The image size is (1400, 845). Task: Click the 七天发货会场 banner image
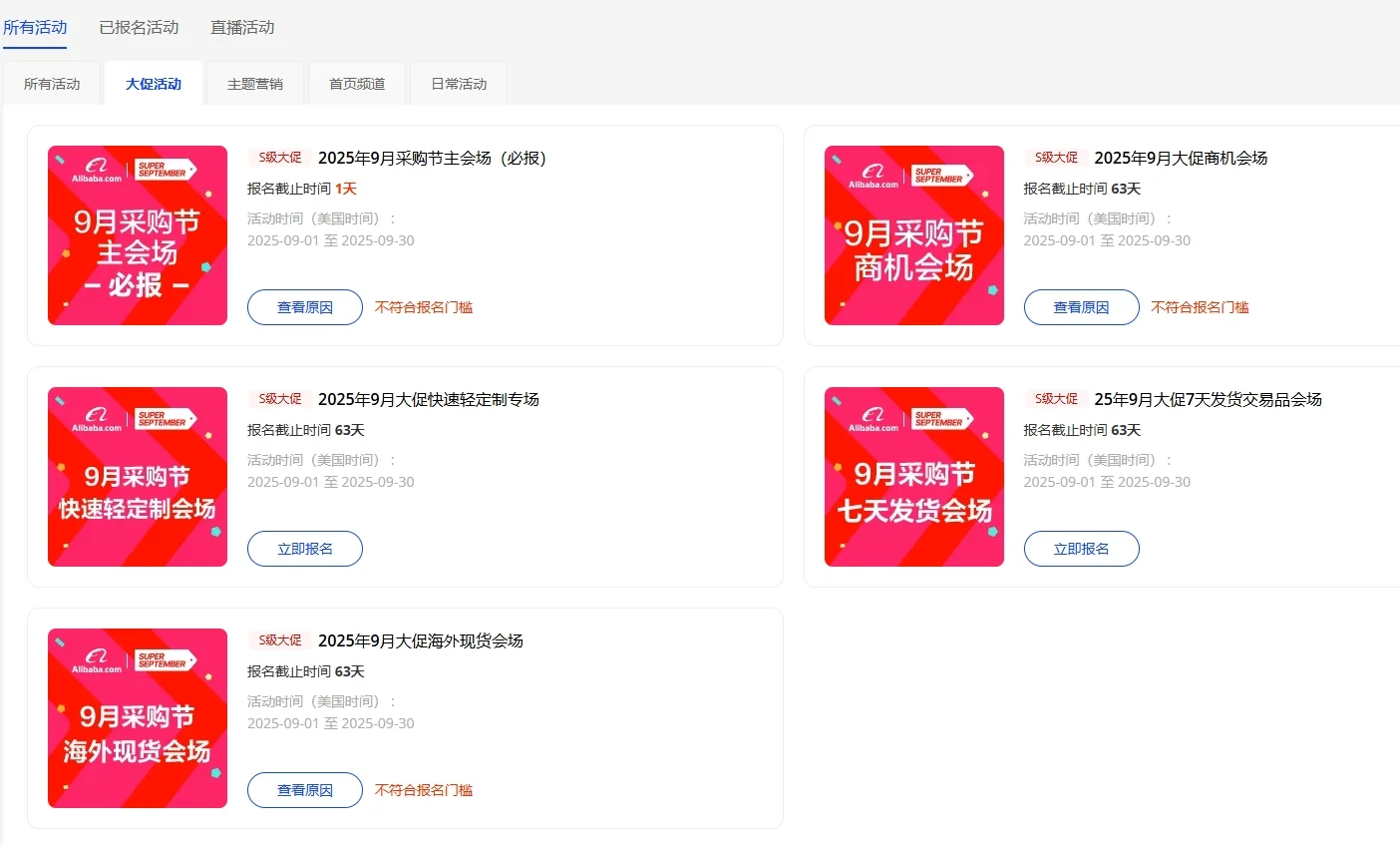(x=913, y=477)
